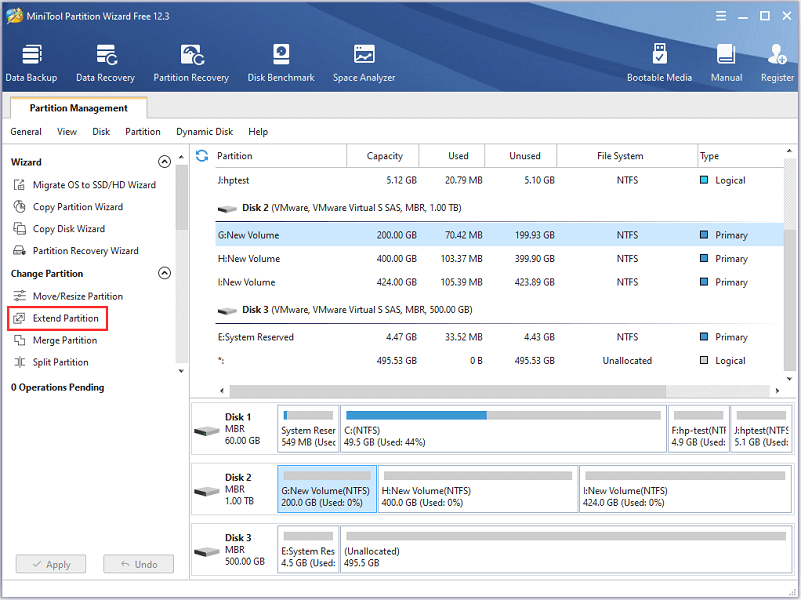The height and width of the screenshot is (600, 801).
Task: Open the Partition menu
Action: pos(143,132)
